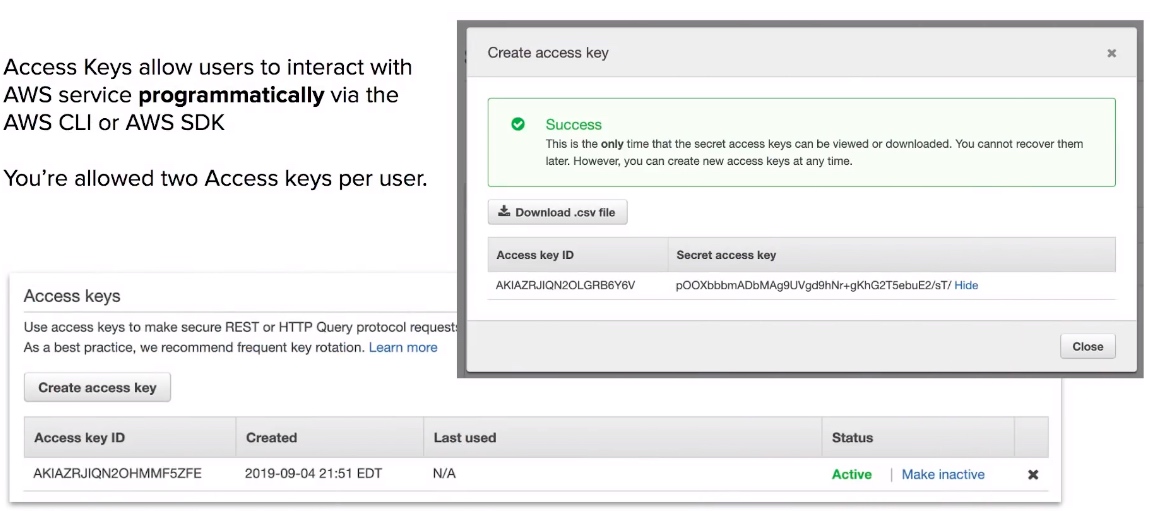
Task: Click the X icon to delete access key
Action: coord(1033,474)
